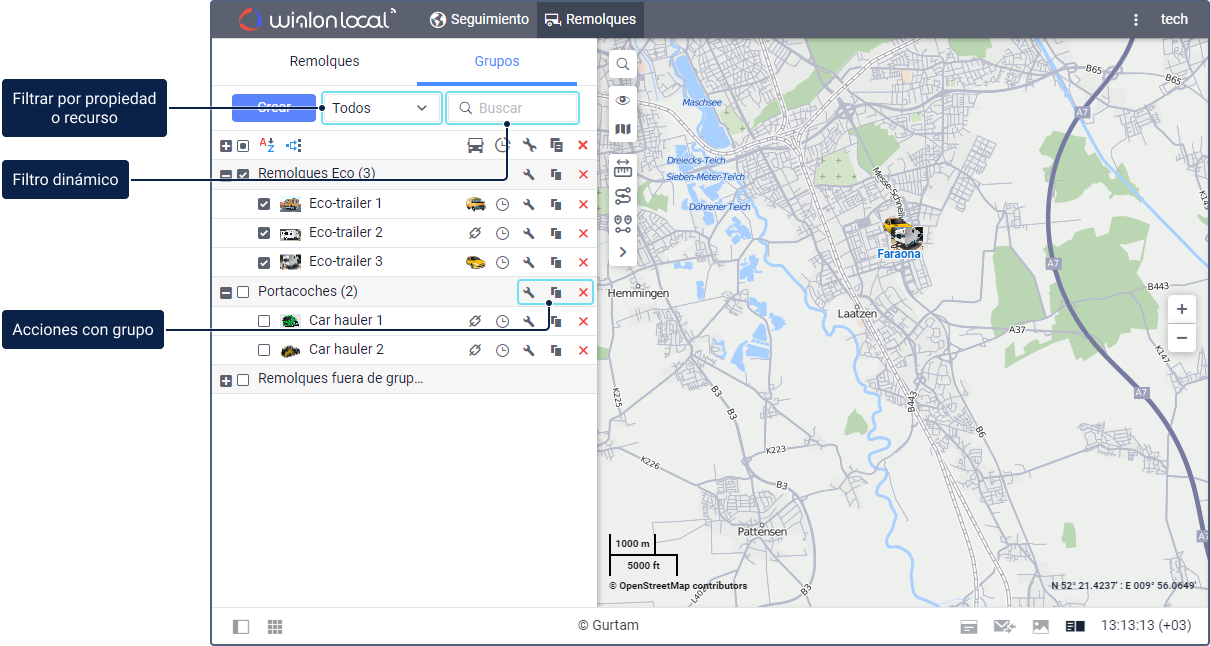1210x646 pixels.
Task: Open the routing tool on the map
Action: 622,195
